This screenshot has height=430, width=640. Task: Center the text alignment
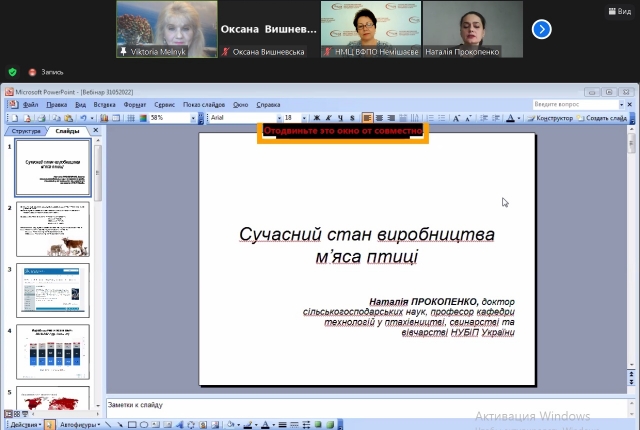[x=379, y=118]
